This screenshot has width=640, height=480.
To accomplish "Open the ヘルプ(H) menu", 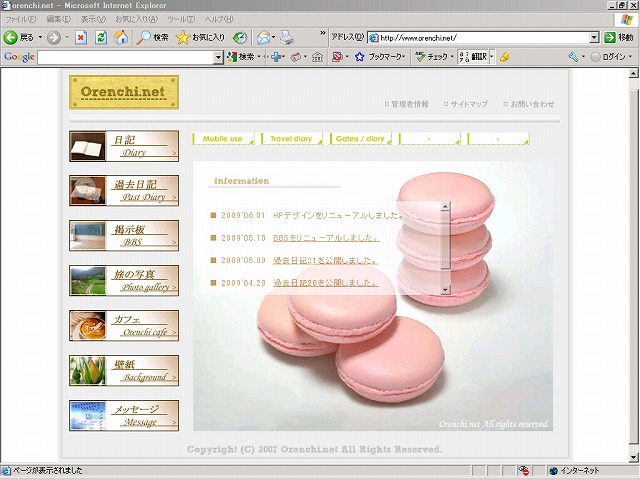I will tap(219, 19).
